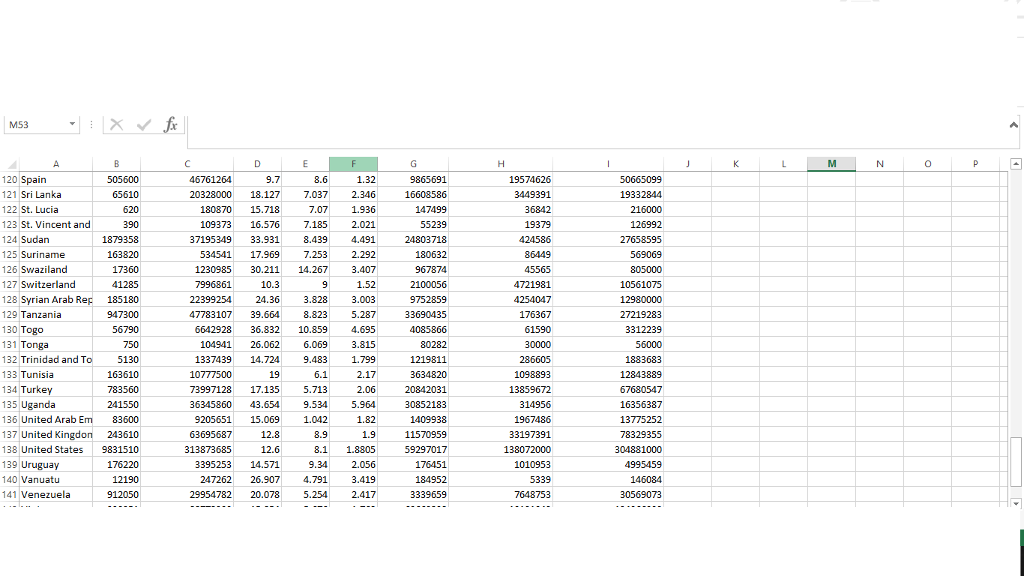
Task: Select the highlighted column F header
Action: (x=353, y=164)
